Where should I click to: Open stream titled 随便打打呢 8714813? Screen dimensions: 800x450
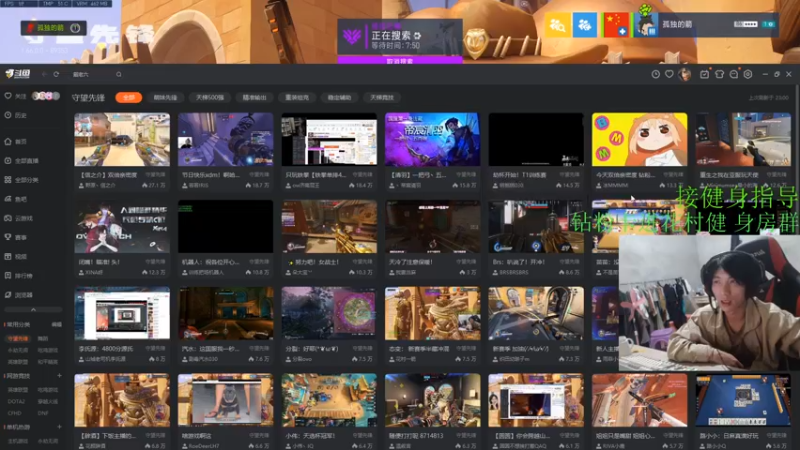pos(433,400)
